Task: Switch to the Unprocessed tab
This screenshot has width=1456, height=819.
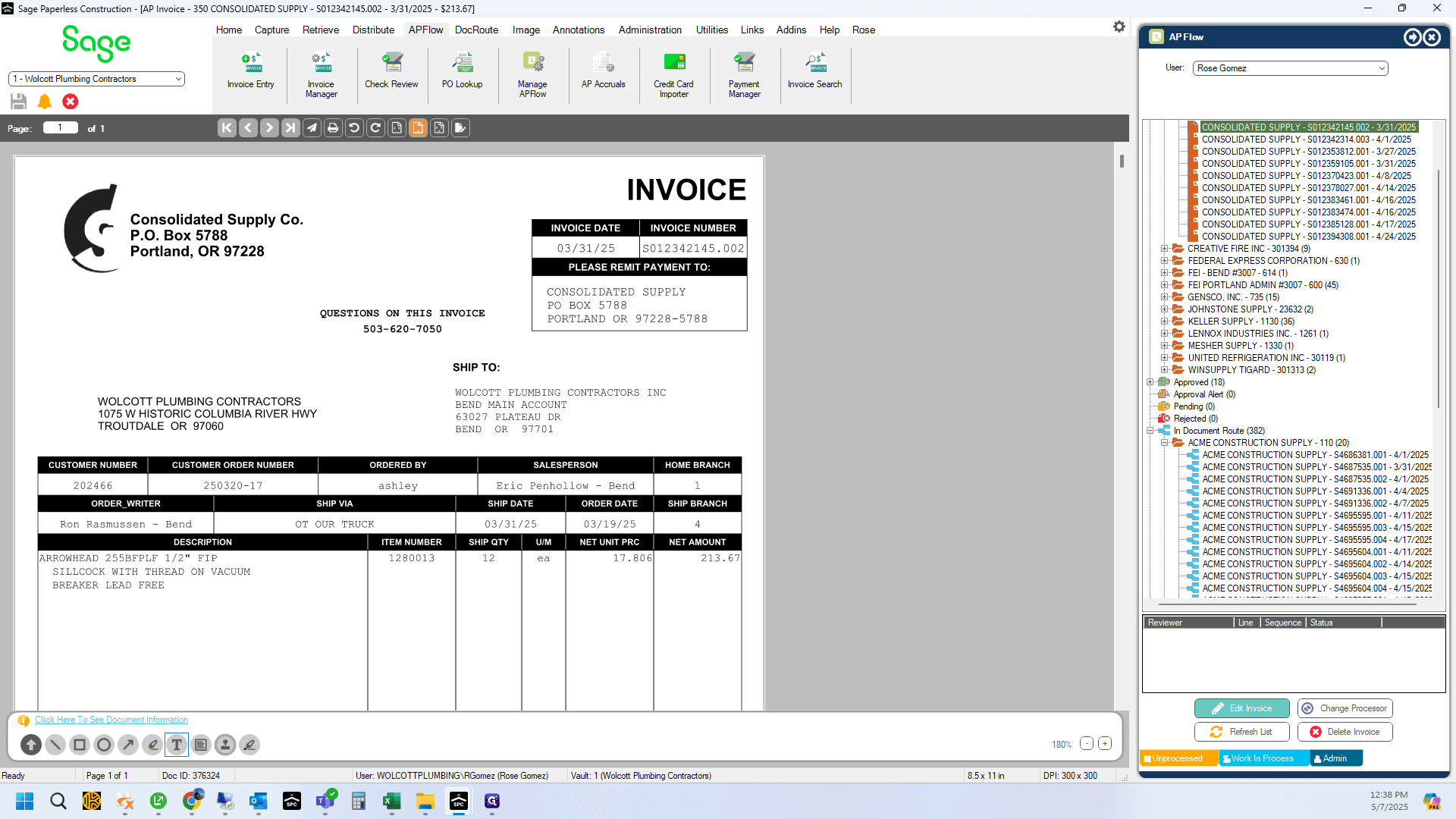Action: (x=1178, y=758)
